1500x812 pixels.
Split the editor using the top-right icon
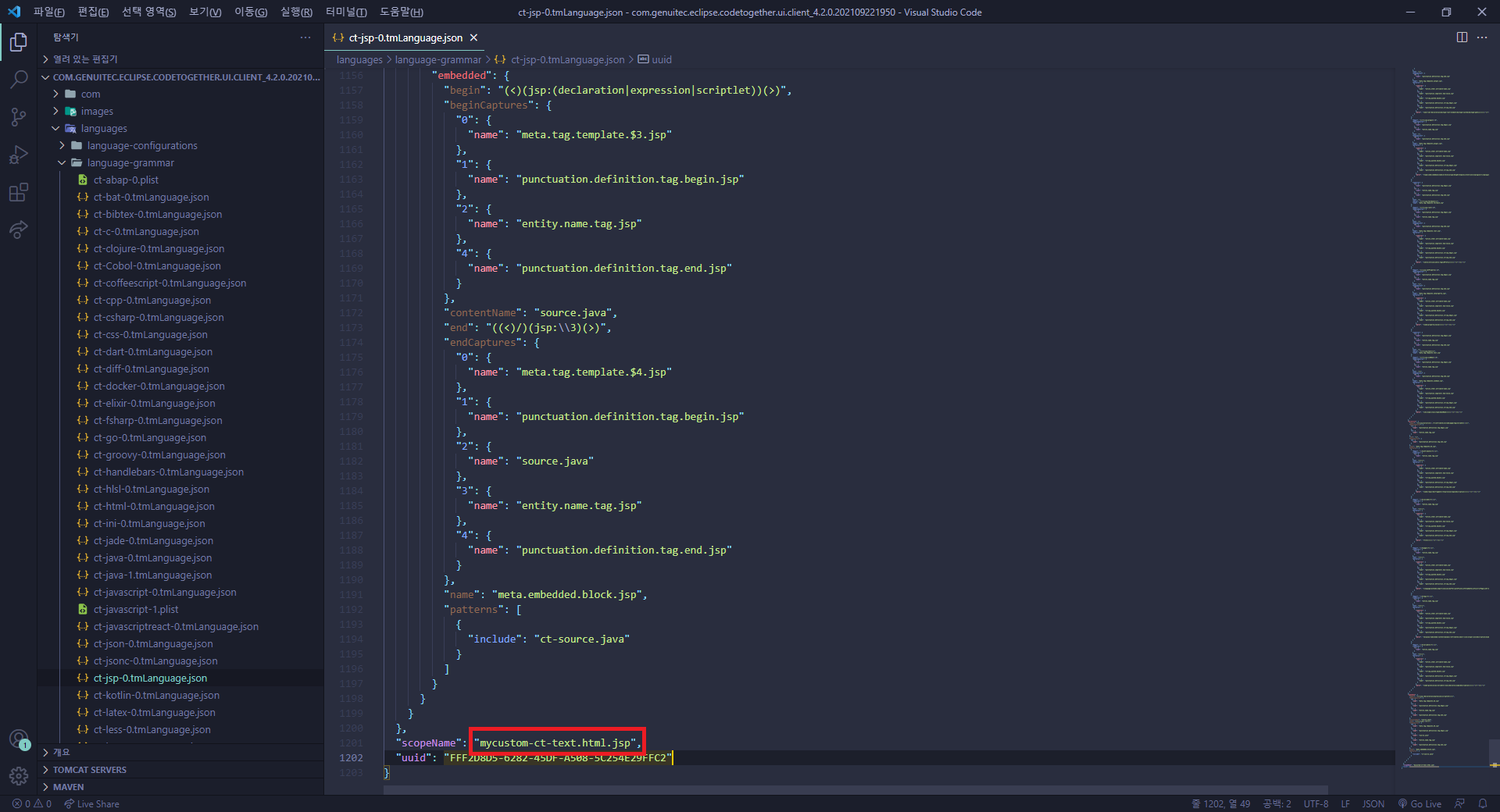[x=1461, y=37]
